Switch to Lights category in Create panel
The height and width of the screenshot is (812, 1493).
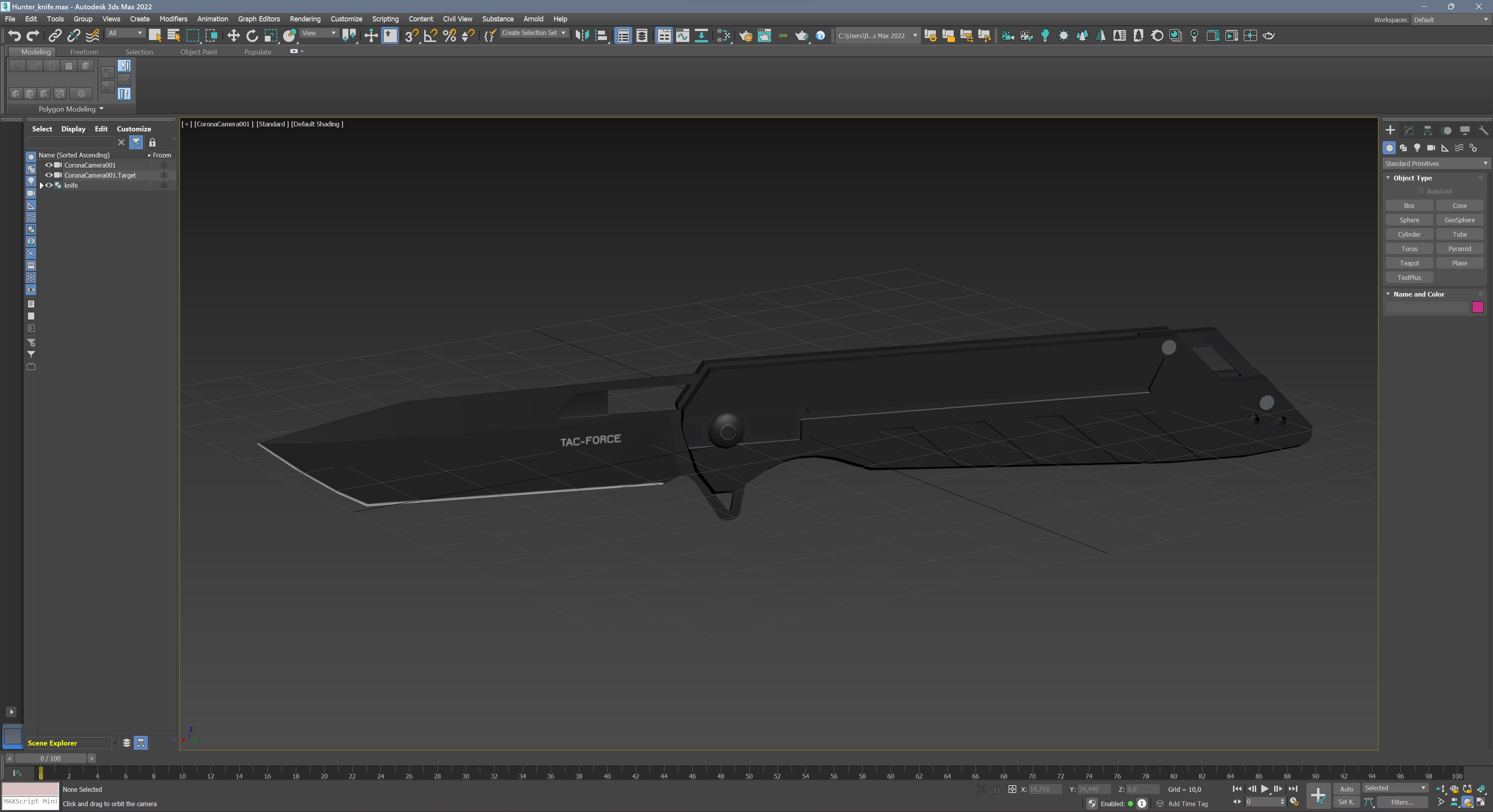1417,148
